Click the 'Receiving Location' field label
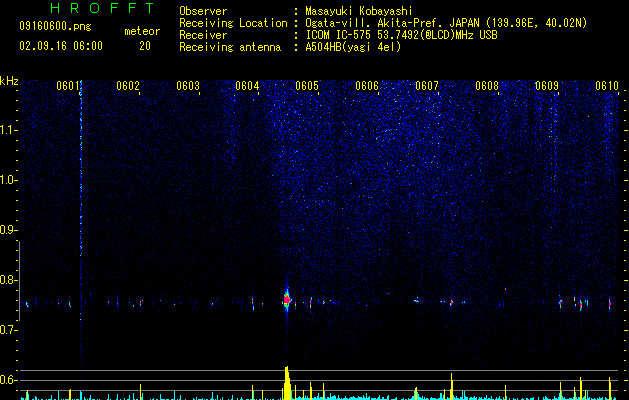 pyautogui.click(x=233, y=23)
